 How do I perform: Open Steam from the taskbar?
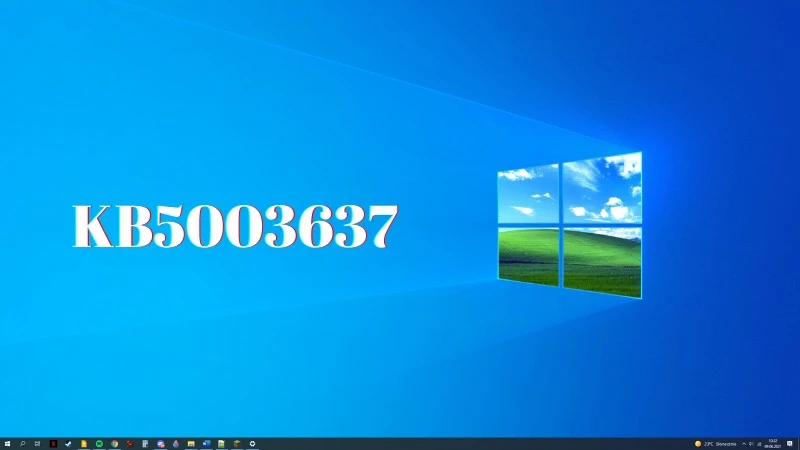[68, 444]
